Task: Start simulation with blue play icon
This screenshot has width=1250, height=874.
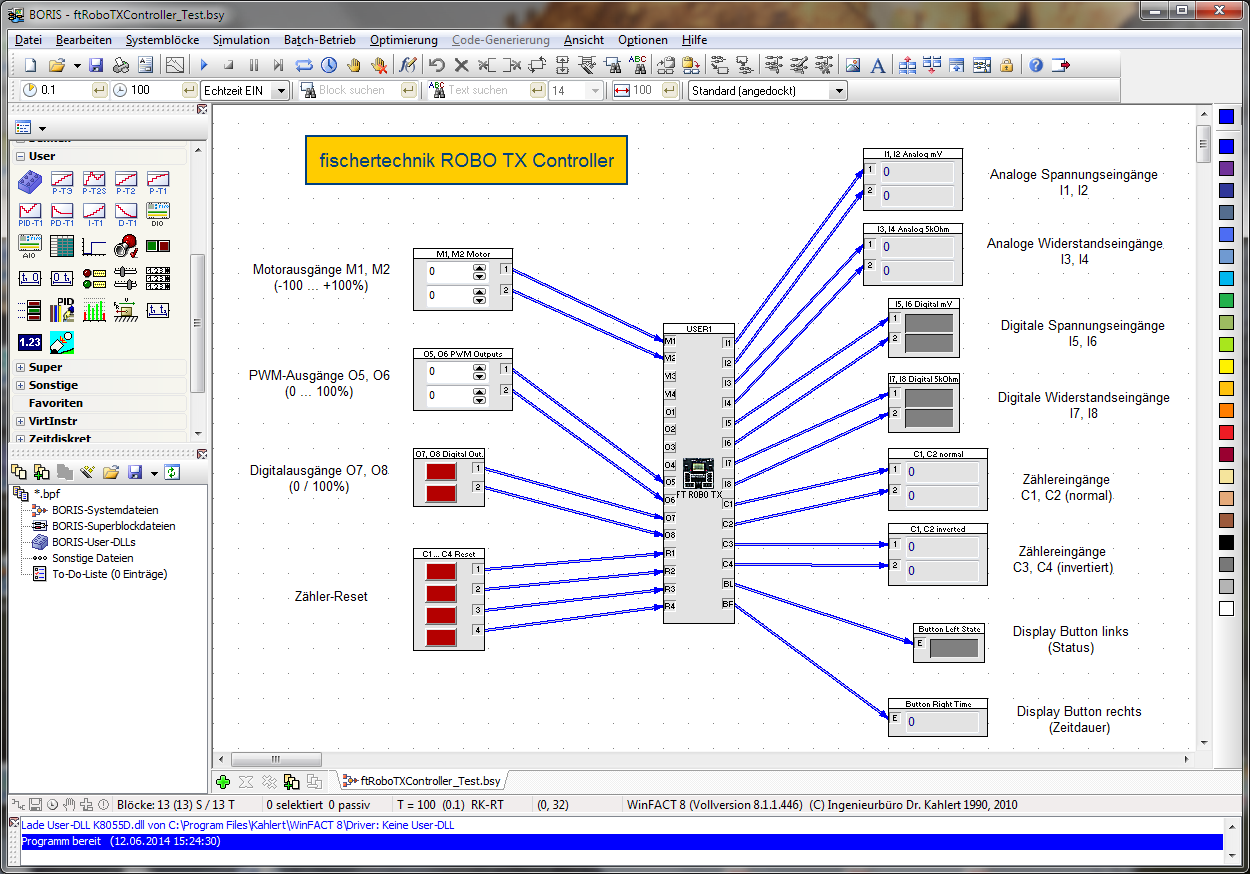Action: 204,65
